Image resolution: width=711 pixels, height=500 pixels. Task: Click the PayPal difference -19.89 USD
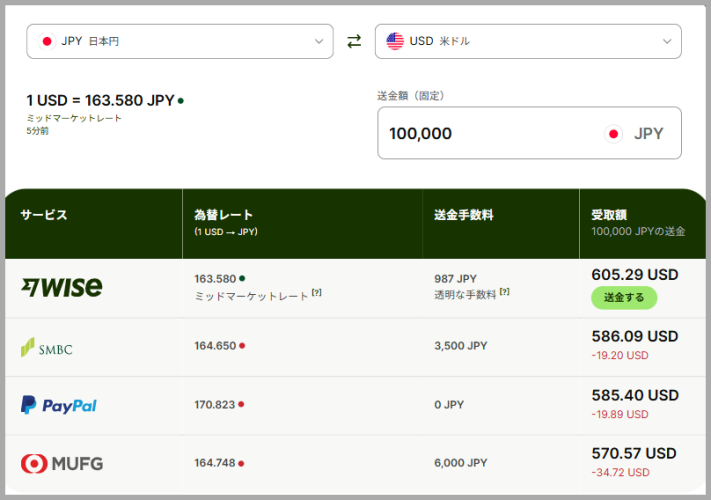tap(620, 414)
